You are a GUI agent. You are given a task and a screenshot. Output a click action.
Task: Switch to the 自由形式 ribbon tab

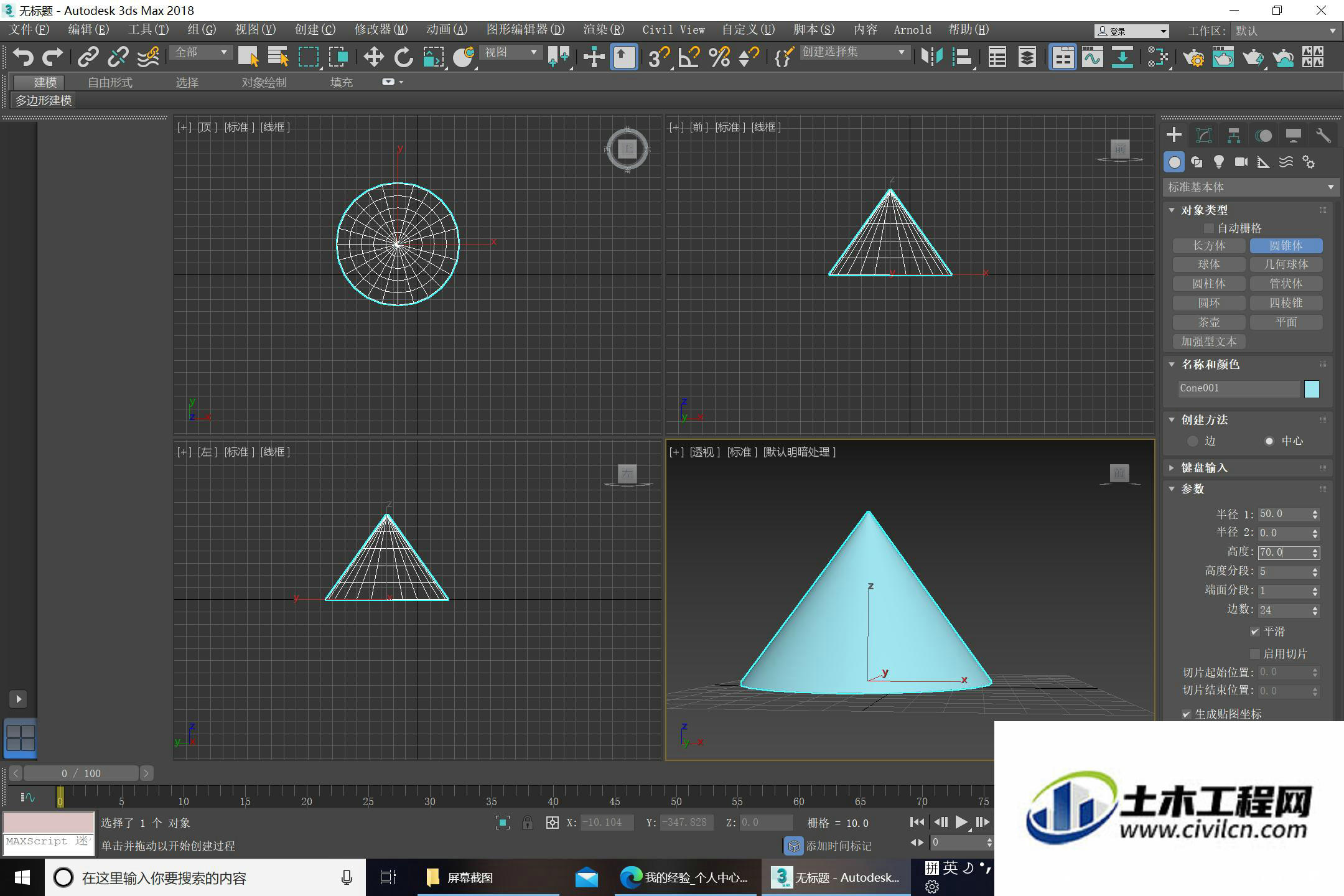click(x=110, y=82)
